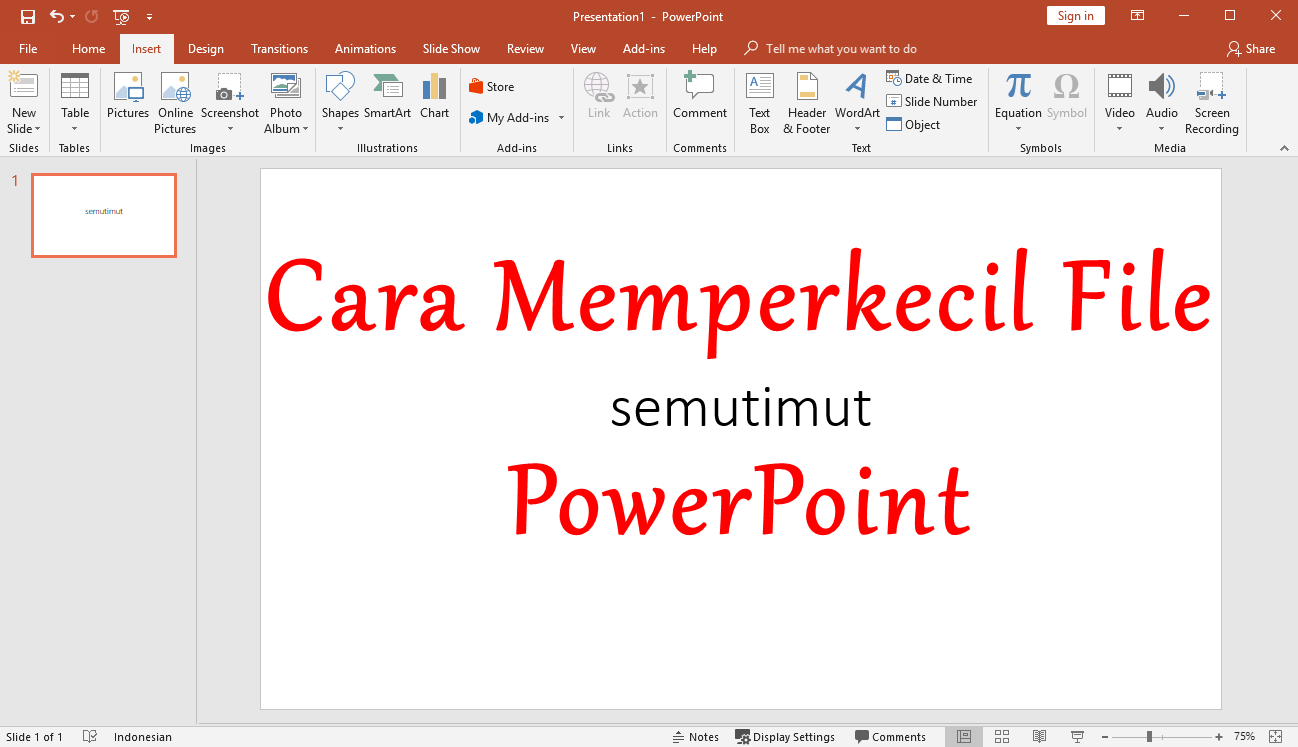
Task: Go to the Slide Show tab
Action: click(451, 49)
